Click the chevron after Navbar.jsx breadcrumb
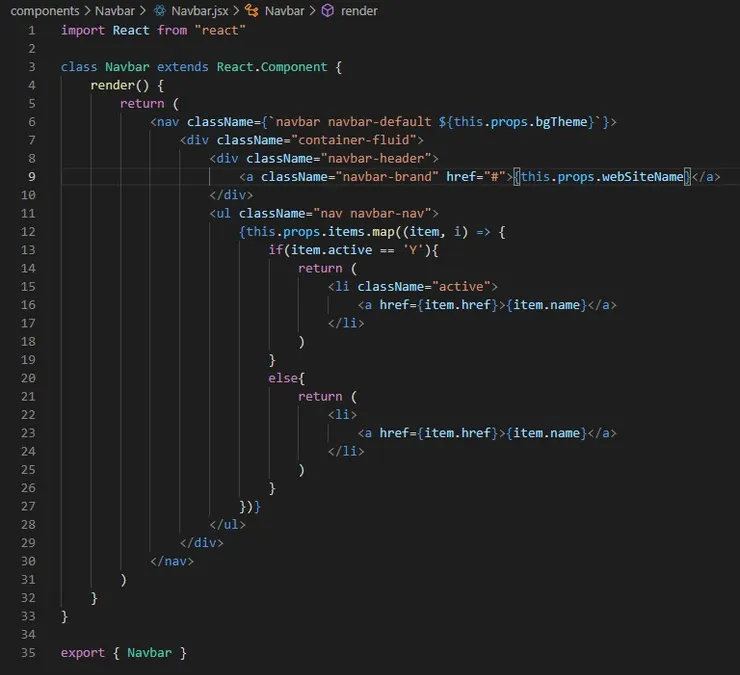This screenshot has width=740, height=675. pyautogui.click(x=236, y=10)
